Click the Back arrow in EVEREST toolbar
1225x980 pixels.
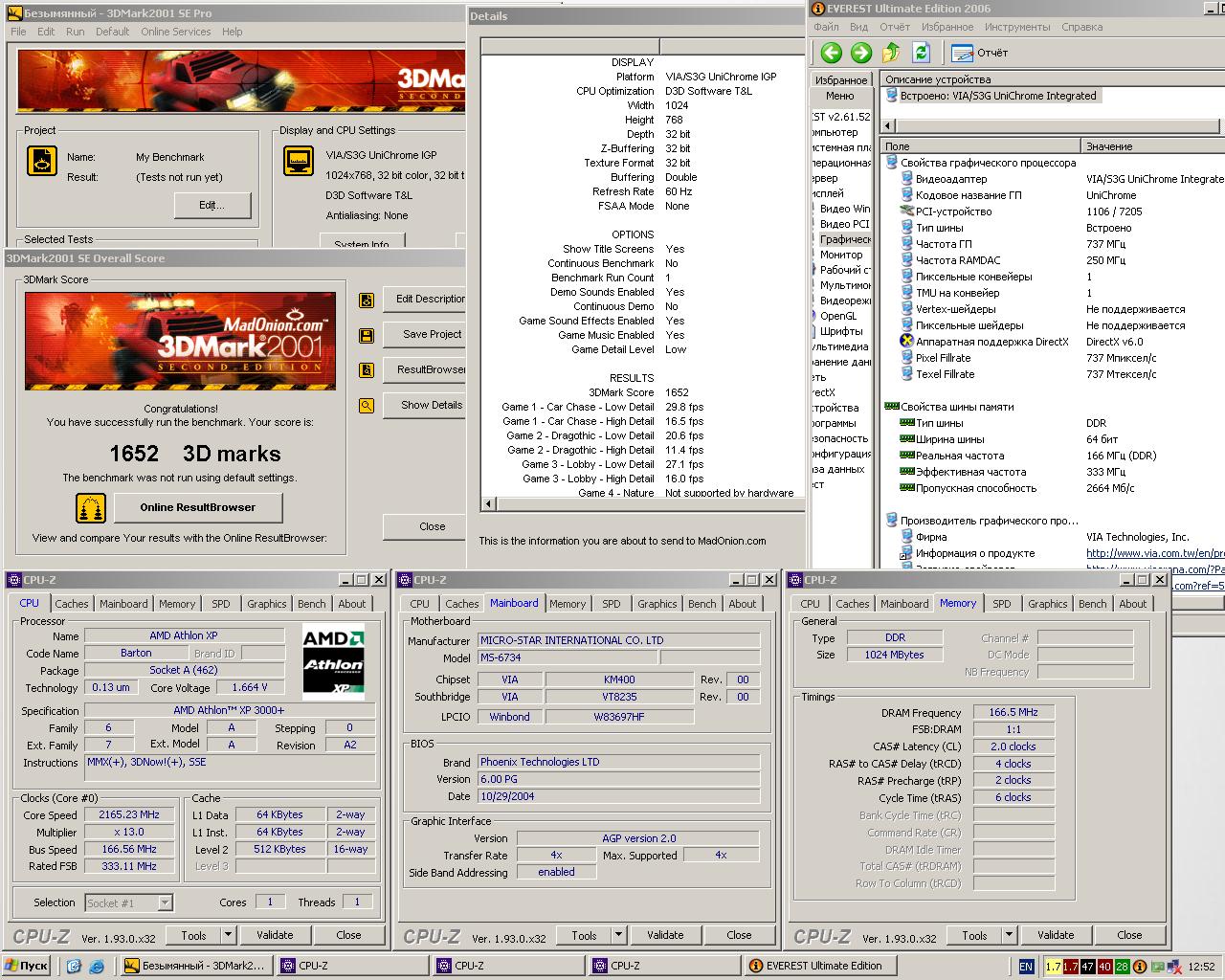831,53
